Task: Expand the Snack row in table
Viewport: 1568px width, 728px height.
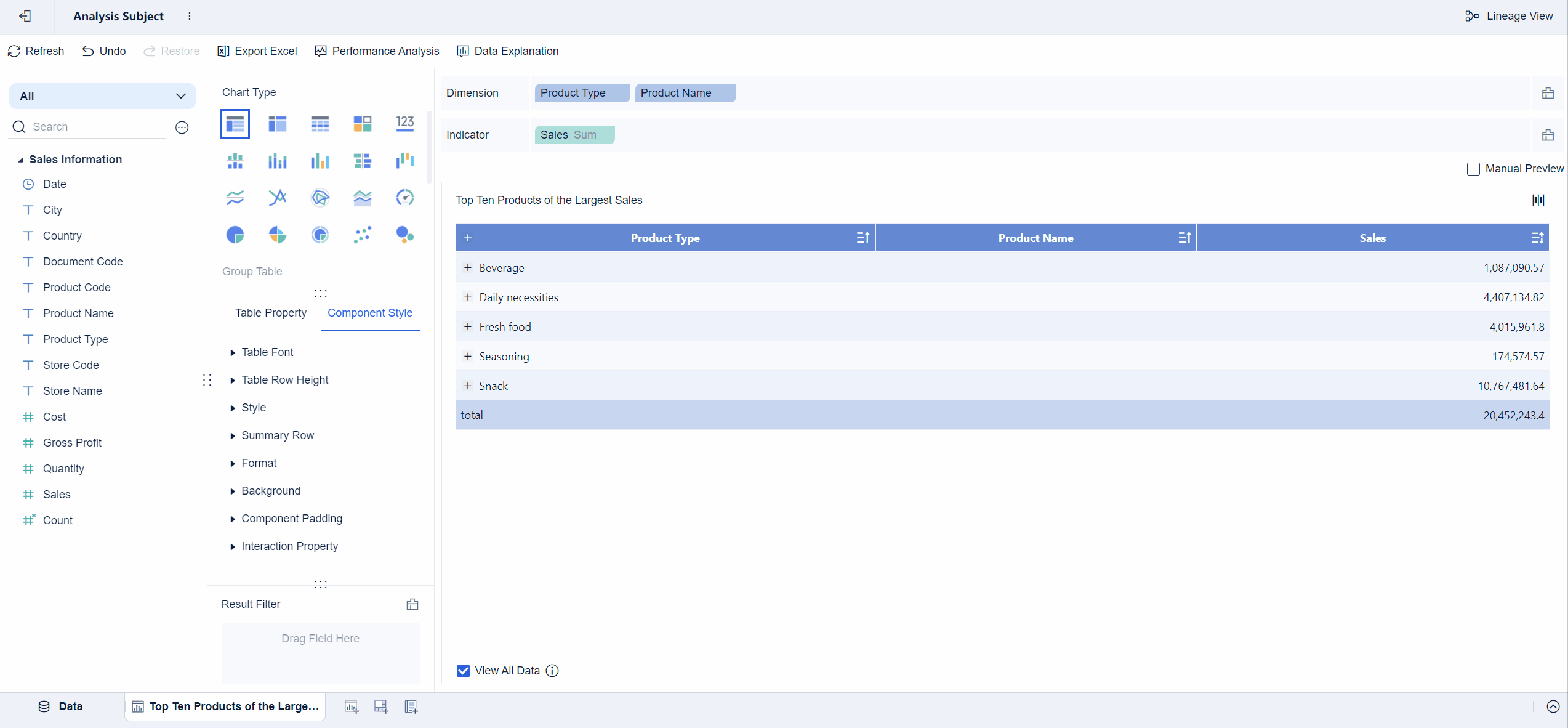Action: (x=468, y=386)
